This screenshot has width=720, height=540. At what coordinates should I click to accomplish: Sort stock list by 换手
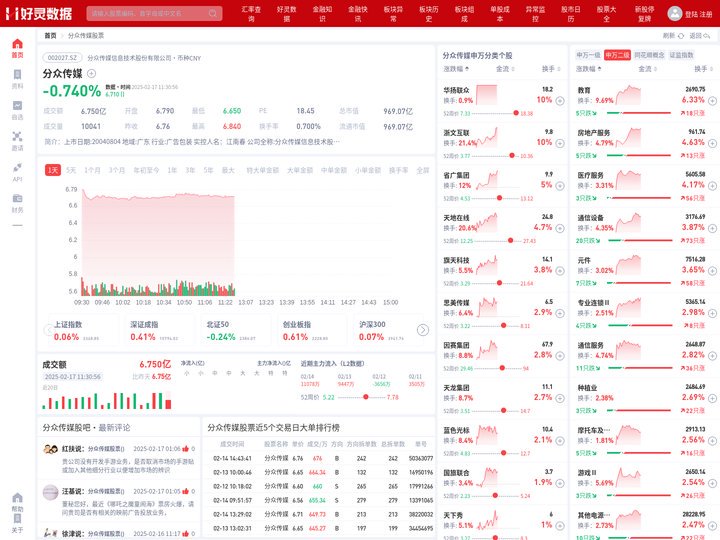[x=551, y=69]
